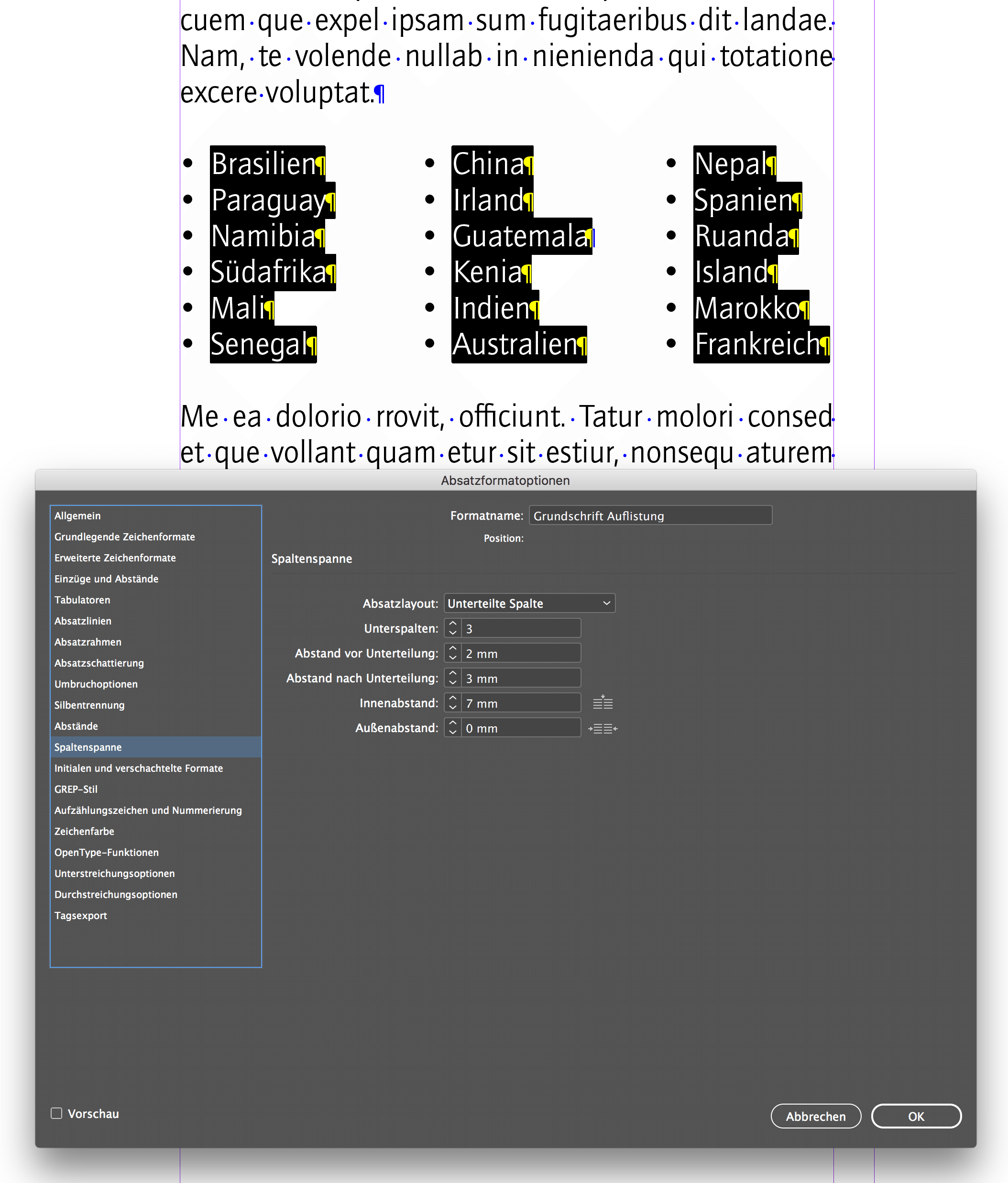The width and height of the screenshot is (1008, 1183).
Task: Increase Unterspalten with stepper up arrow
Action: pyautogui.click(x=453, y=624)
